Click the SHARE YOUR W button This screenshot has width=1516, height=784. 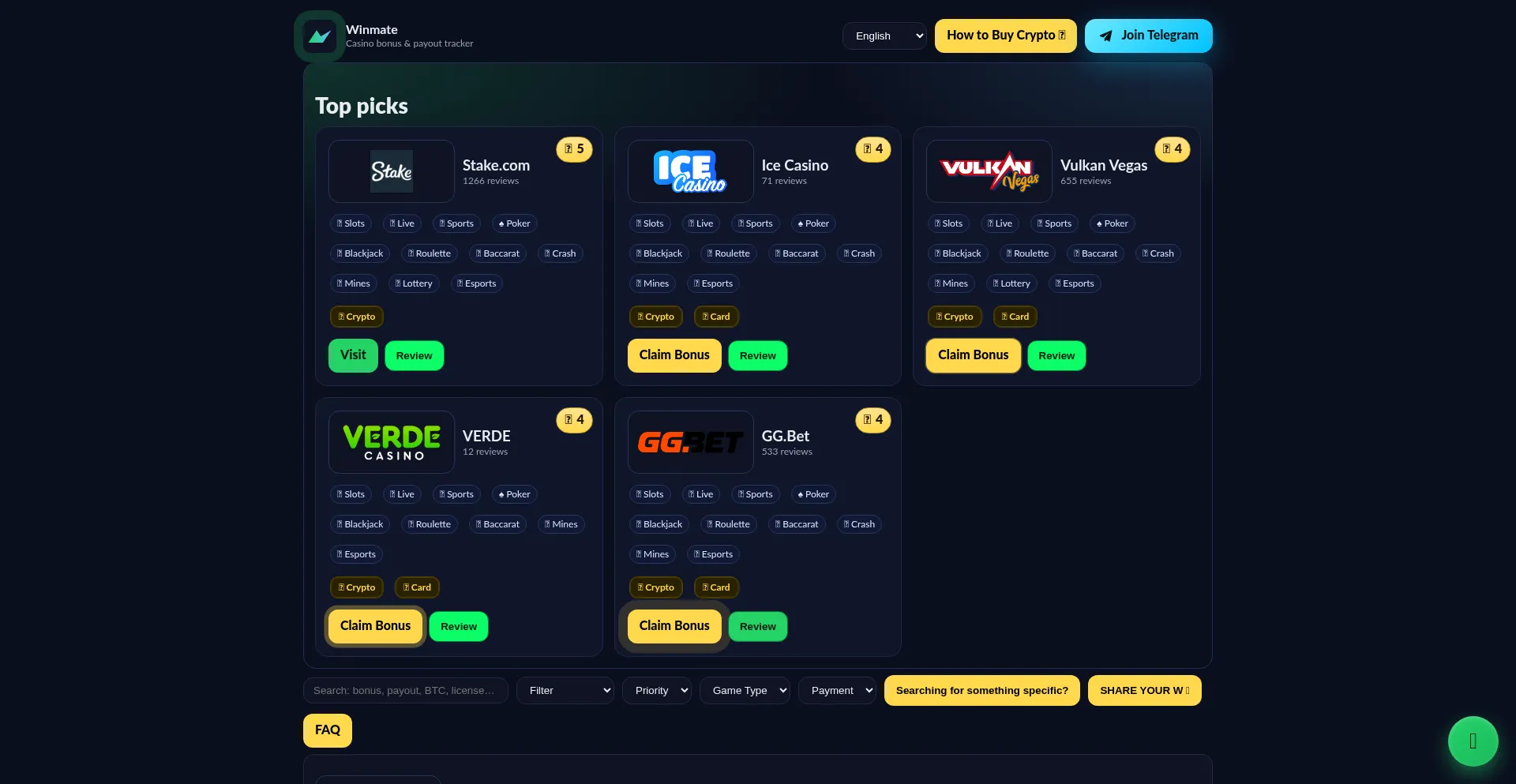click(1145, 691)
